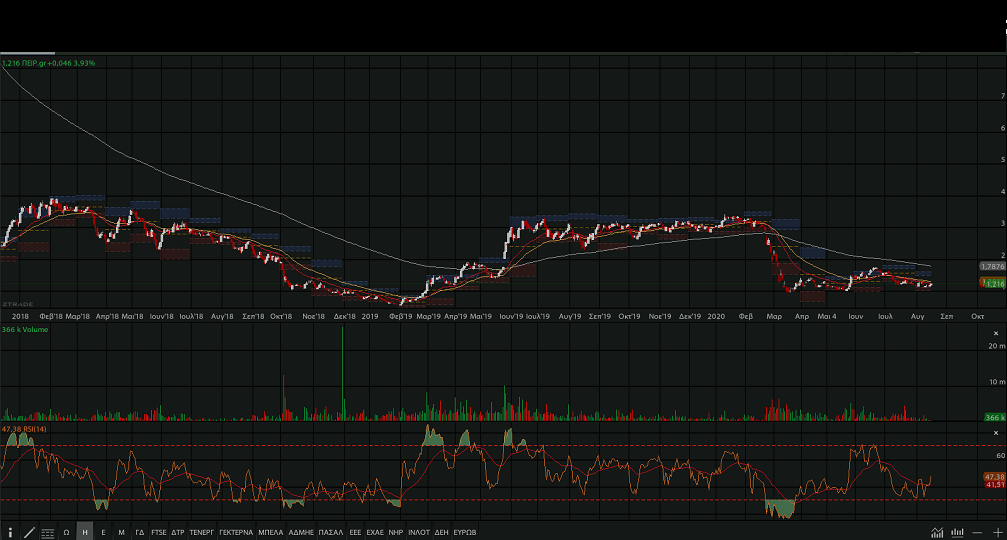Screen dimensions: 1007x540
Task: Switch to the Ω timeframe
Action: point(66,532)
